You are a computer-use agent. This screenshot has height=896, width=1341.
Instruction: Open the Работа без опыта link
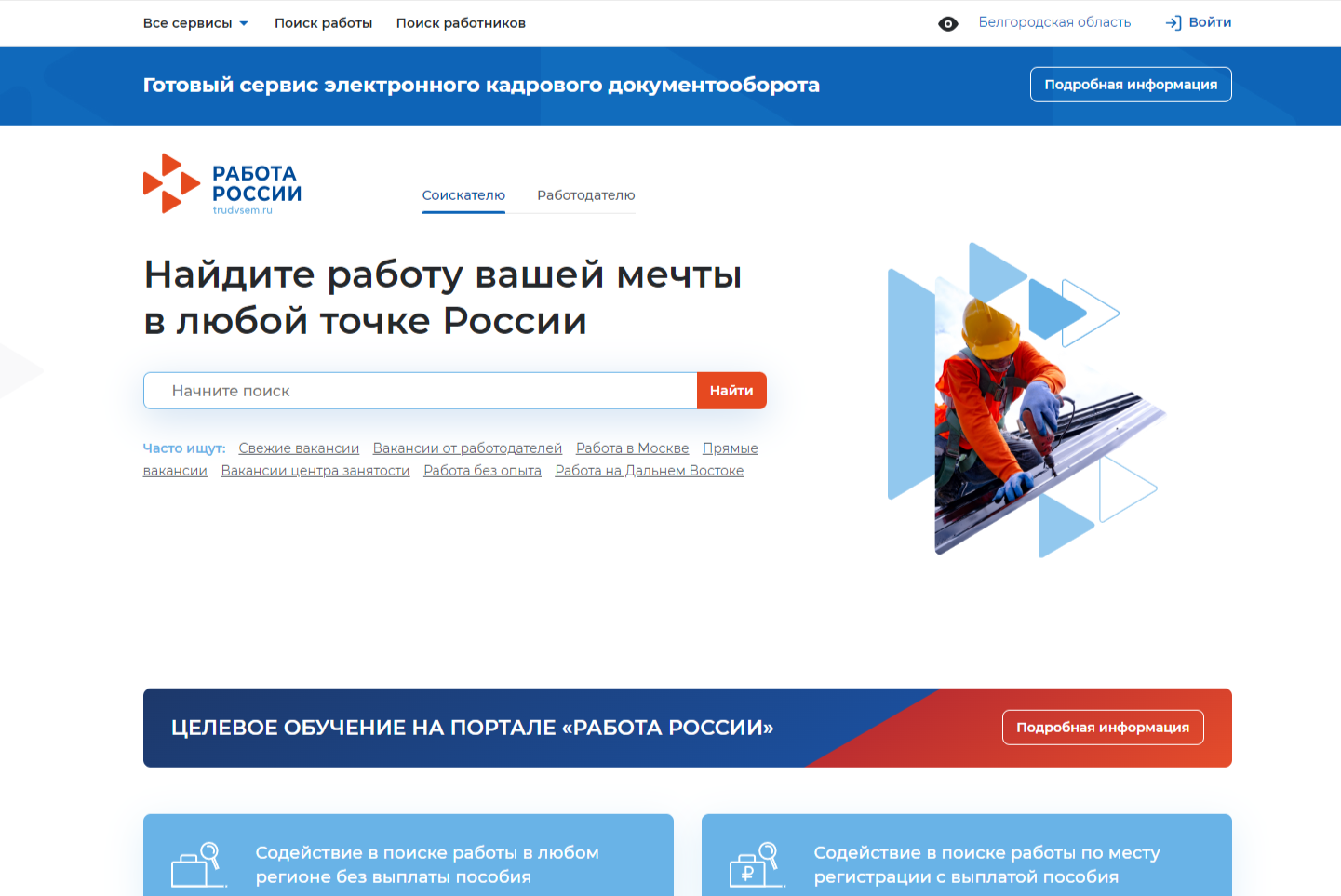pos(482,471)
